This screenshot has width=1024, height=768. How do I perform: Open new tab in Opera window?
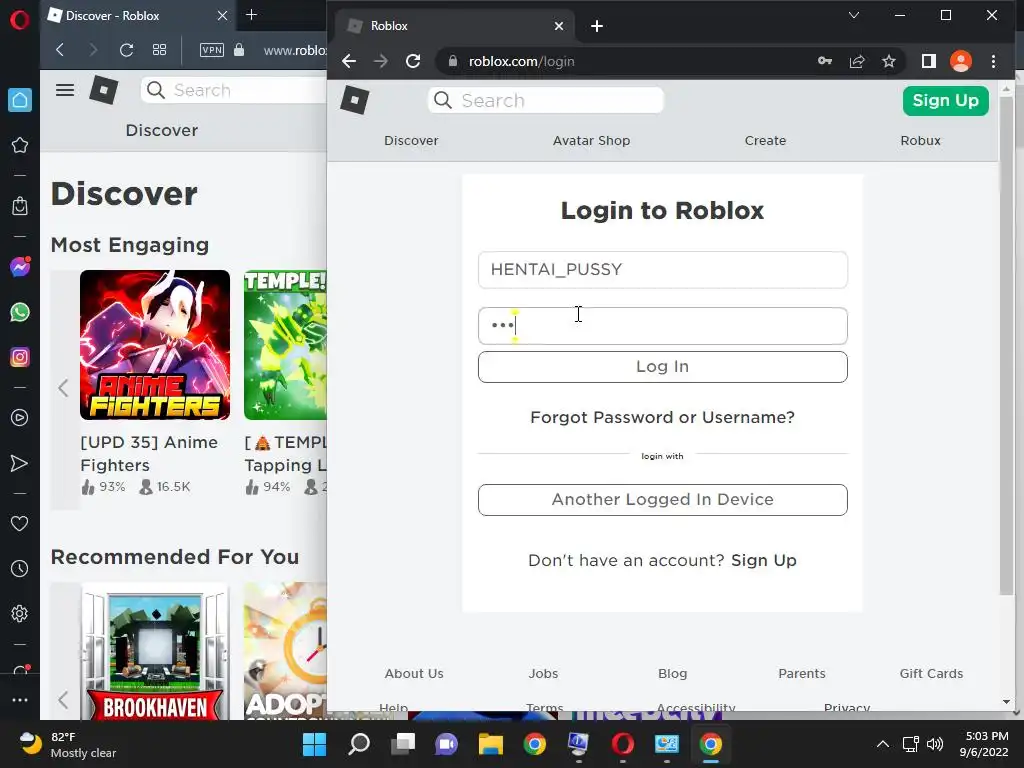pyautogui.click(x=251, y=14)
